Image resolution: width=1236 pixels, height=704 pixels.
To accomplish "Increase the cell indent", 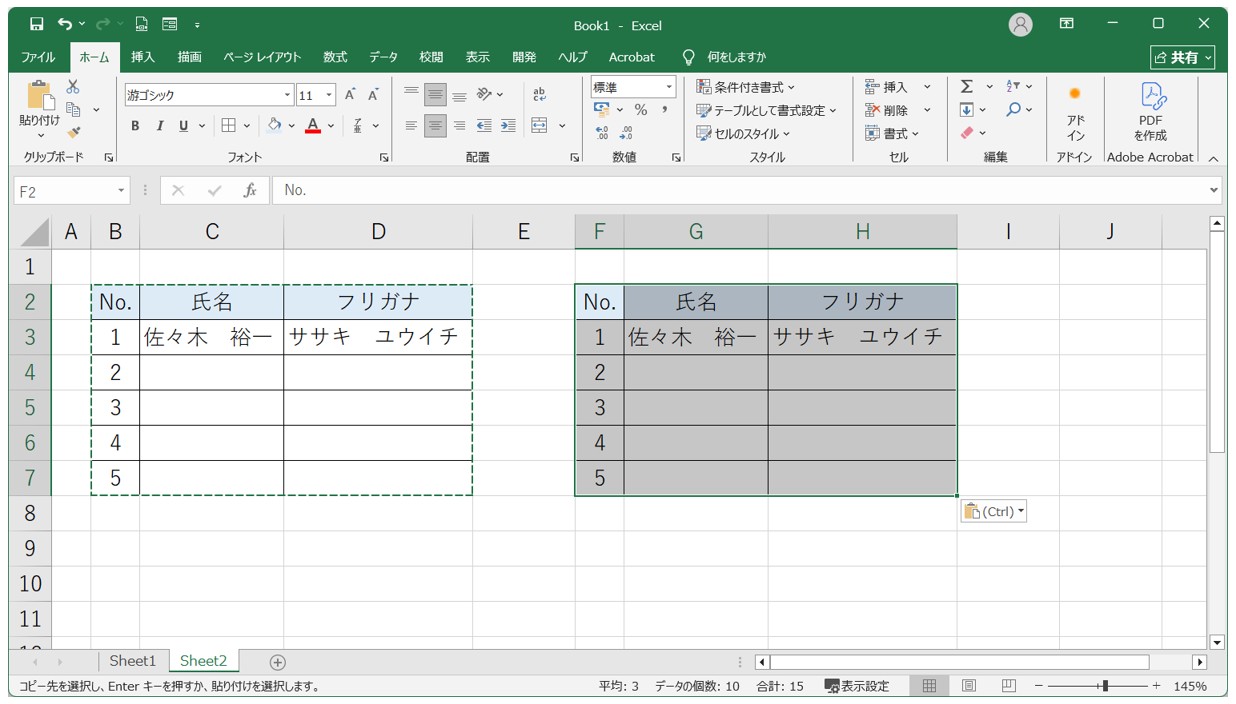I will pos(508,126).
